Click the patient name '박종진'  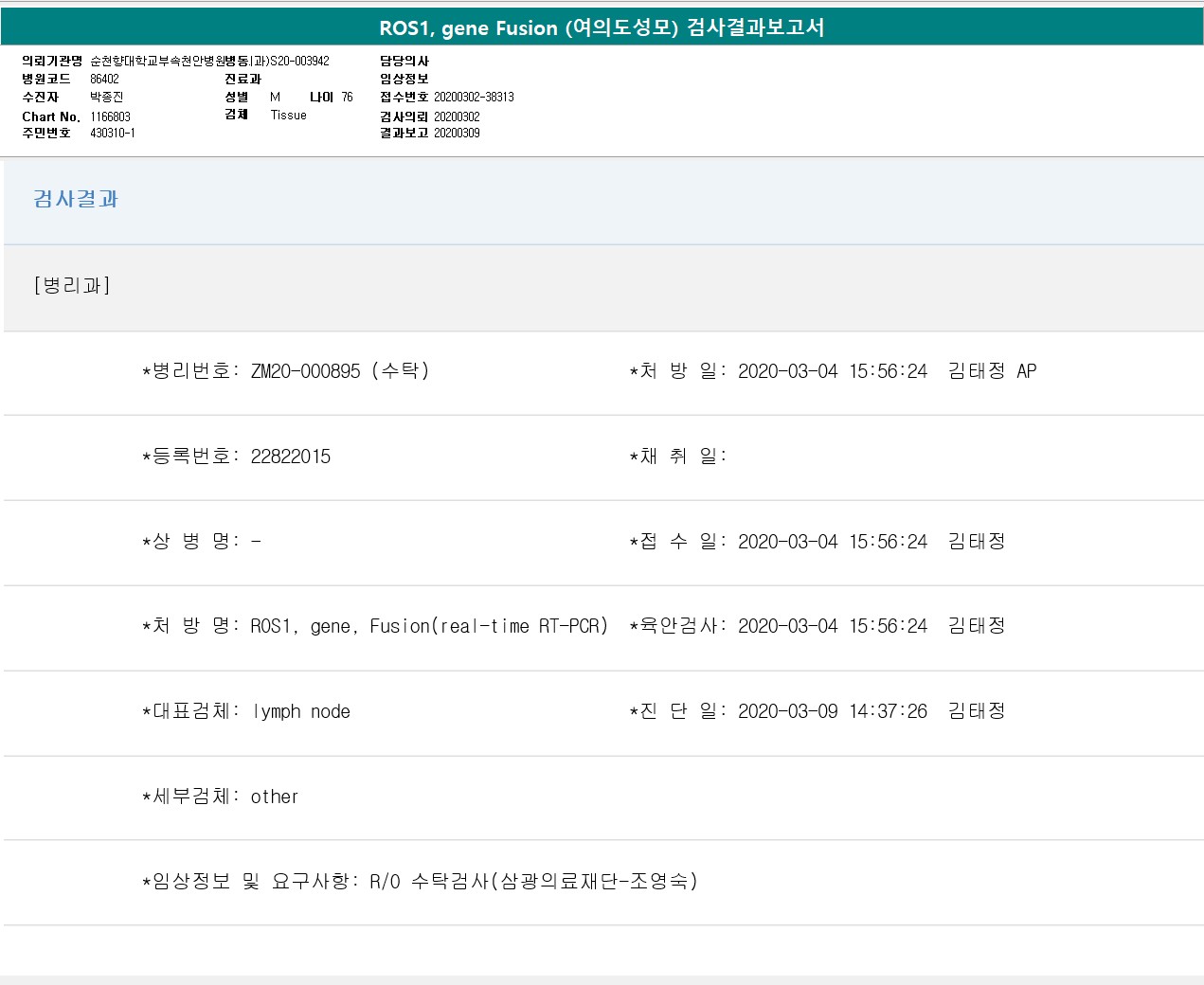pyautogui.click(x=106, y=98)
